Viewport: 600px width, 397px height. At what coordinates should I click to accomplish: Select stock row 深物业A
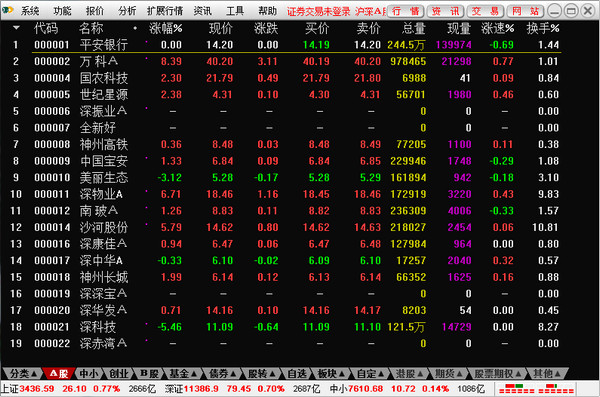click(x=285, y=194)
